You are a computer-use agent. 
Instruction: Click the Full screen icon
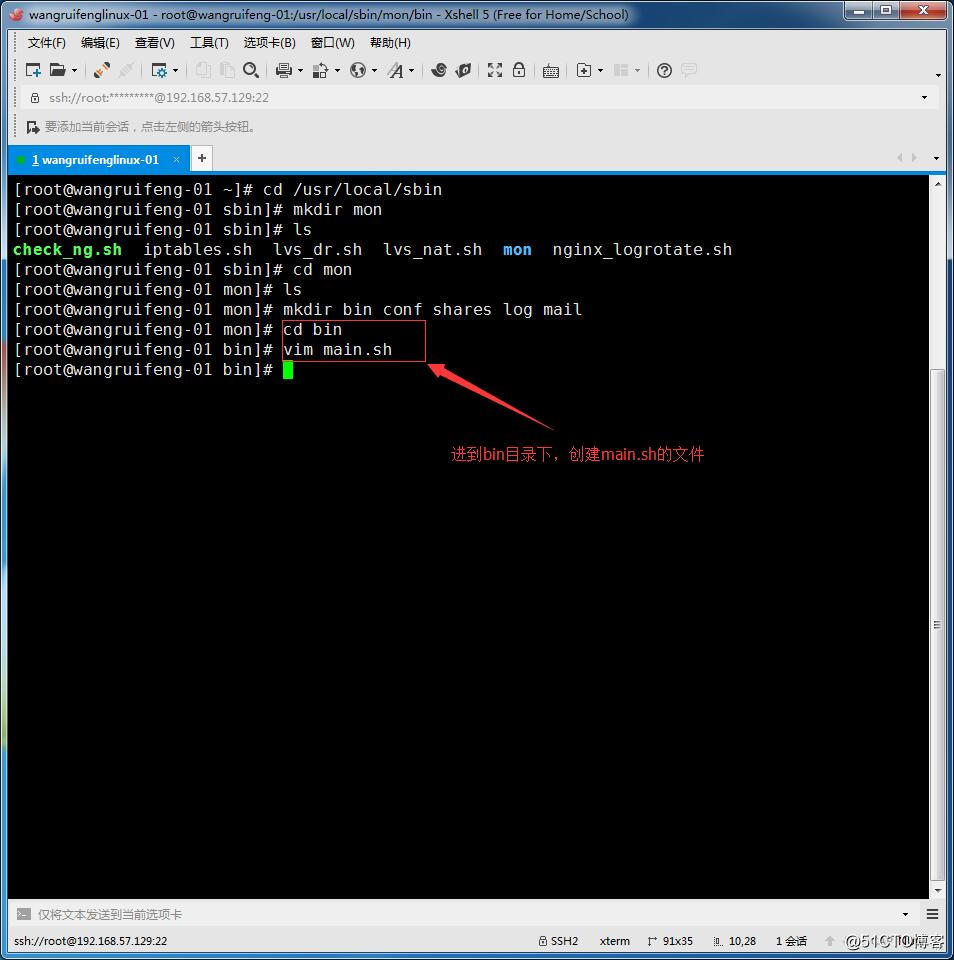click(x=495, y=70)
